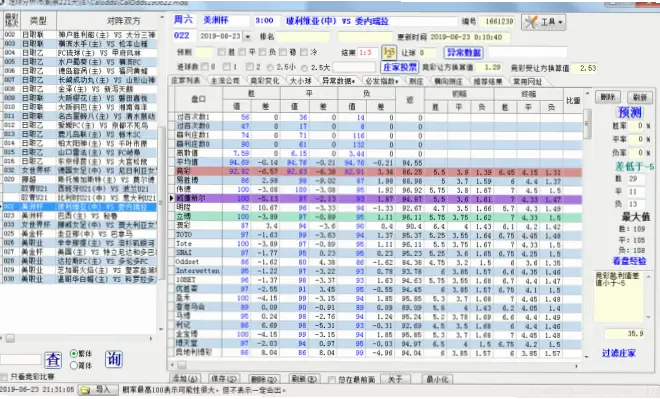Check the 负 prediction checkbox
660x399 pixels.
click(262, 52)
